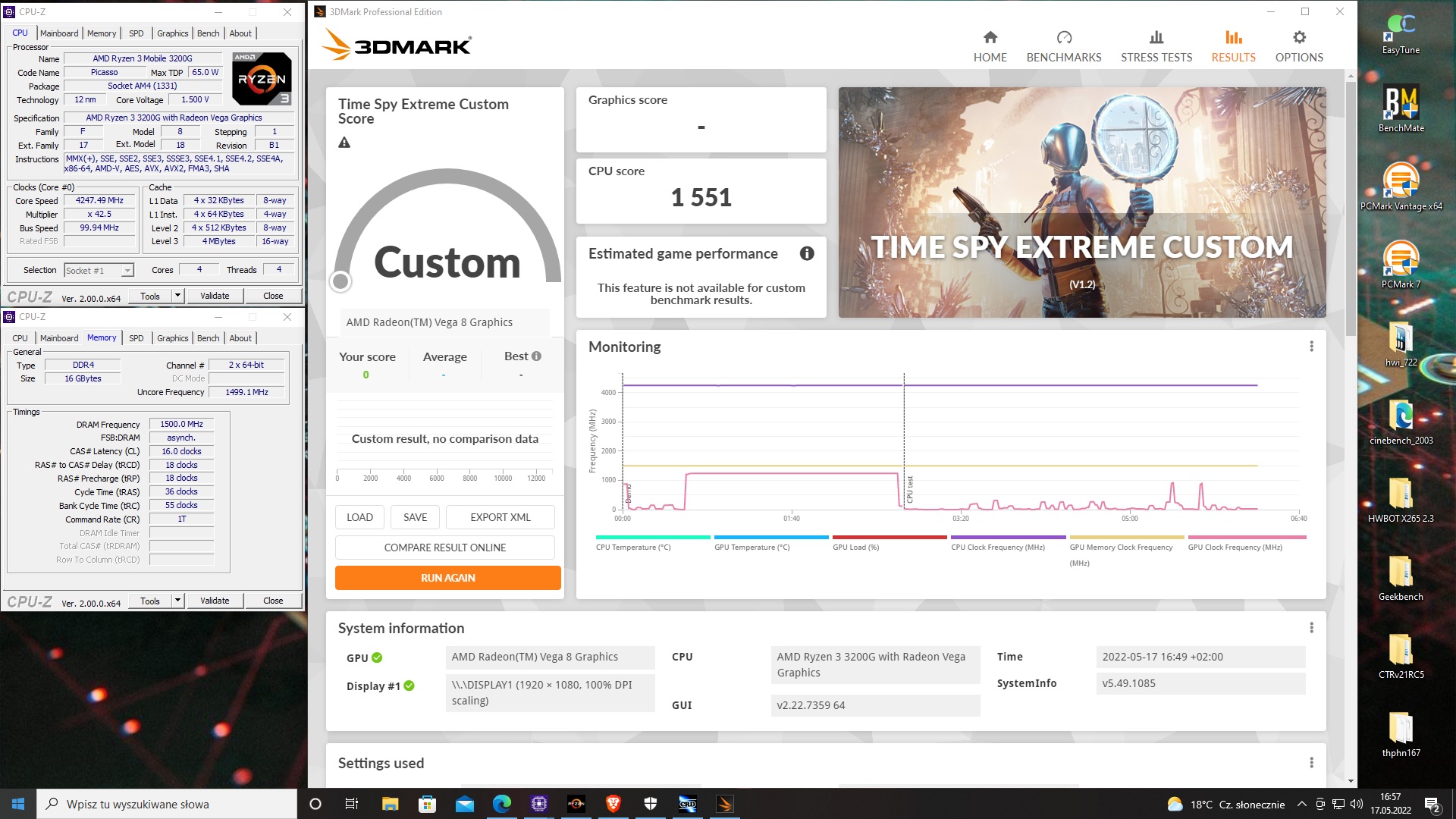The image size is (1456, 819).
Task: Open hwi_722 desktop archive
Action: tap(1401, 344)
